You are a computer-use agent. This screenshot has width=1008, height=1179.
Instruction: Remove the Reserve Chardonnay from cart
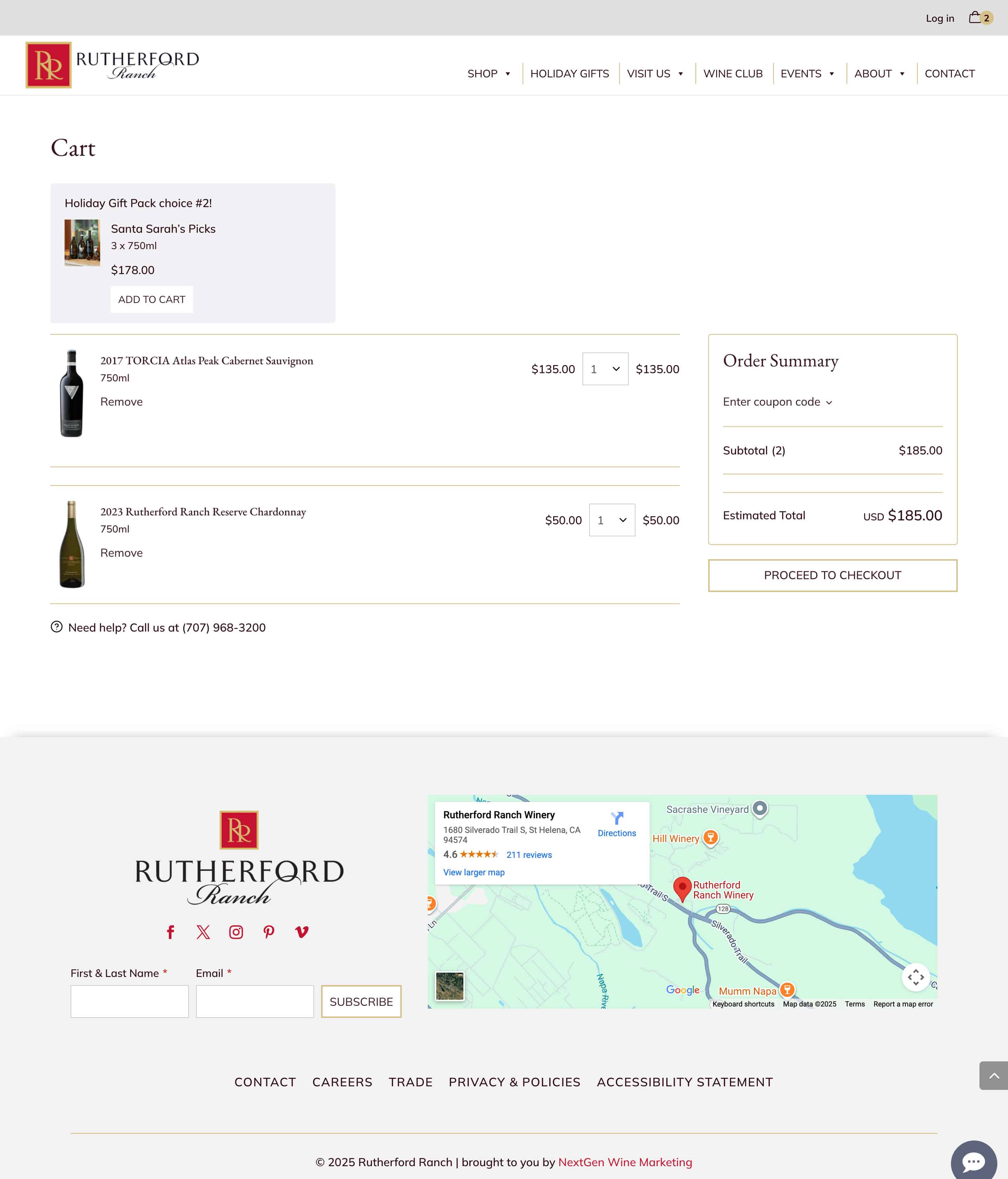121,552
